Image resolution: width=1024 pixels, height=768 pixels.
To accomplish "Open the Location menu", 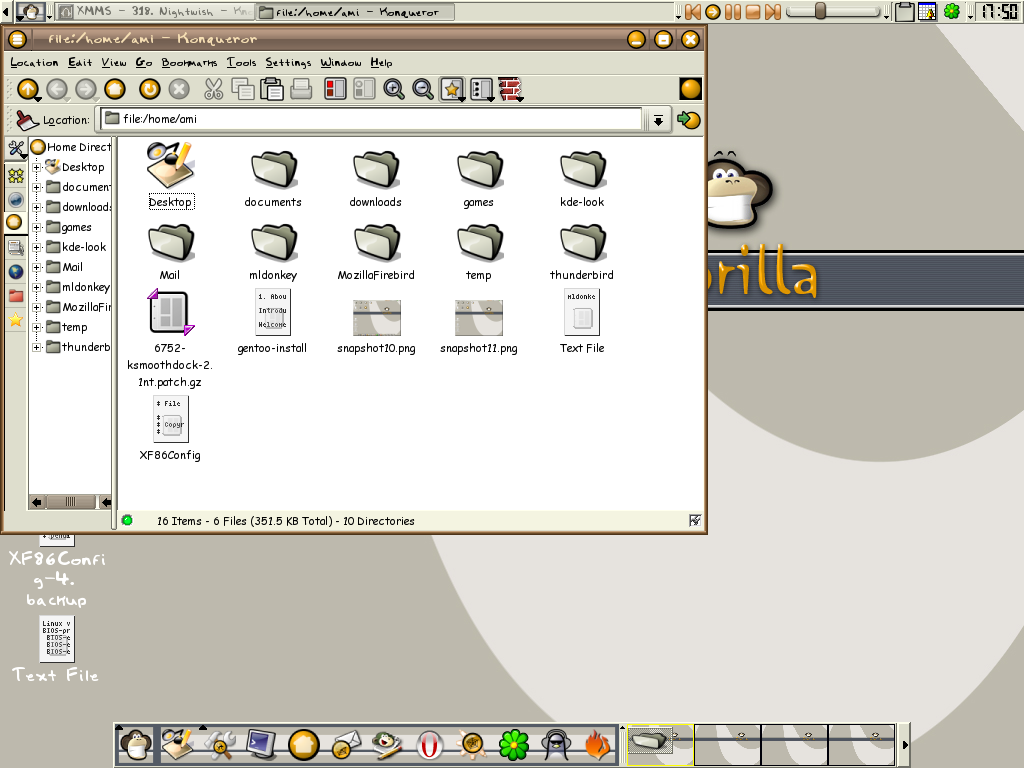I will tap(34, 63).
